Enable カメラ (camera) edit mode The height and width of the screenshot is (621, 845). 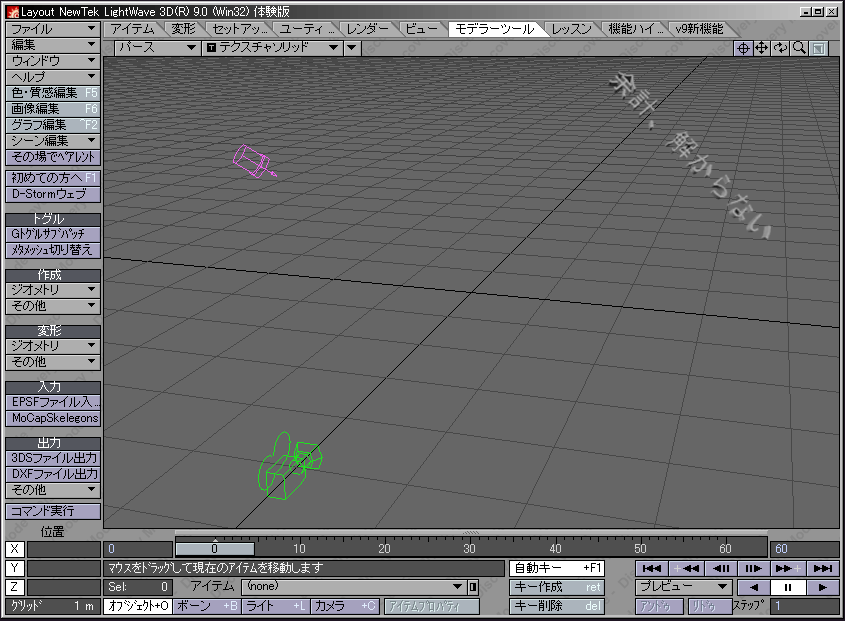(x=344, y=606)
